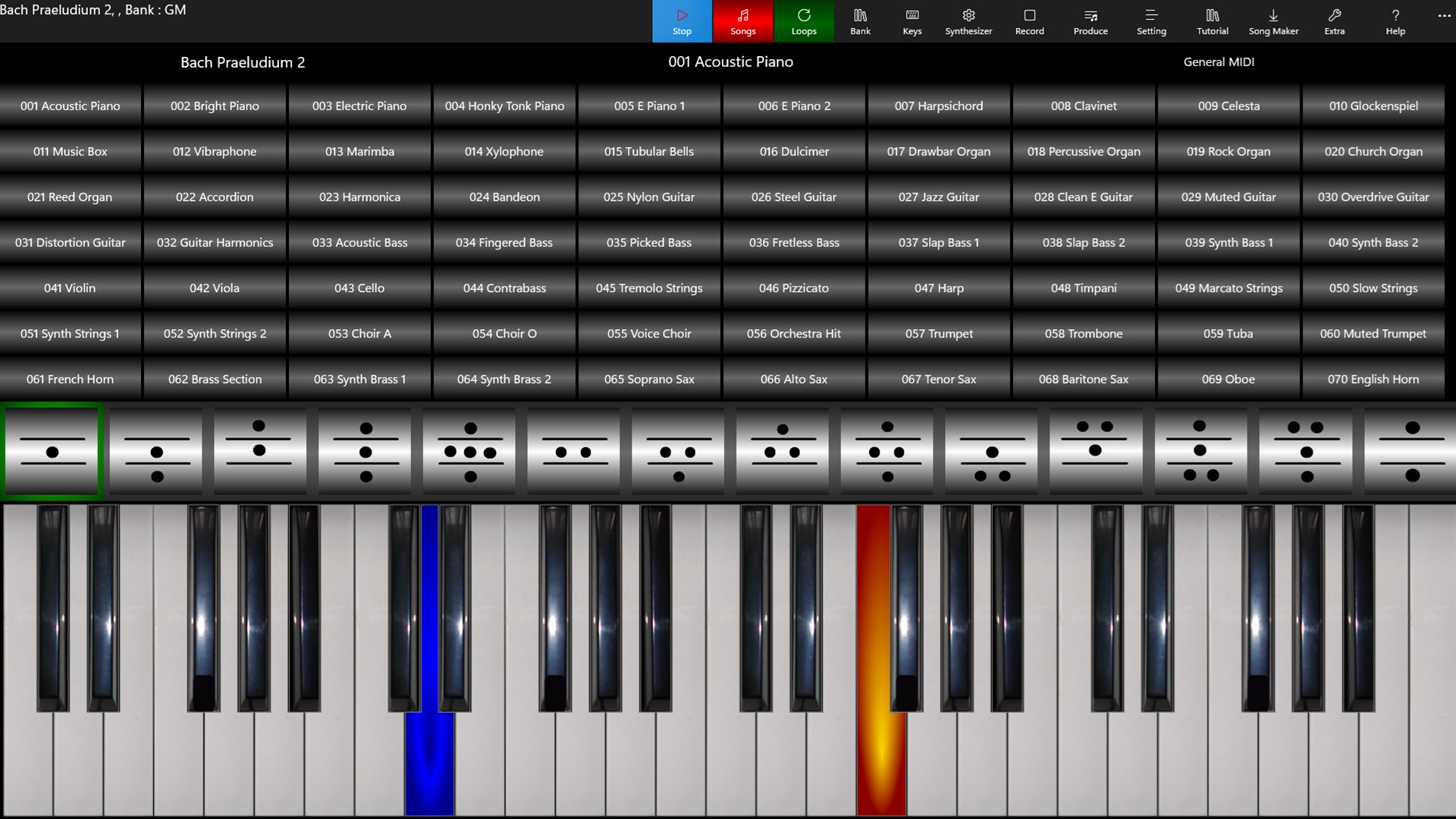Toggle the Loops panel

[803, 21]
